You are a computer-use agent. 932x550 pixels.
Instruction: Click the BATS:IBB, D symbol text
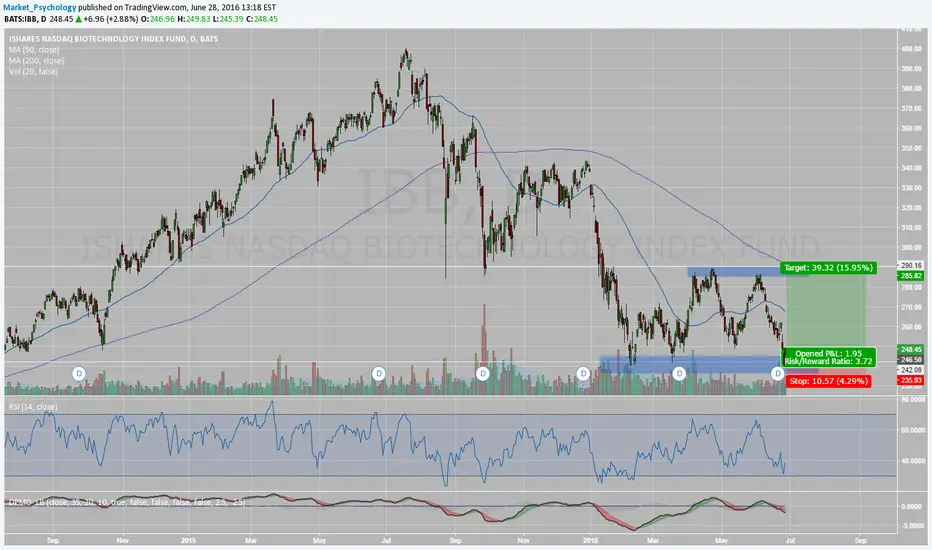coord(25,19)
